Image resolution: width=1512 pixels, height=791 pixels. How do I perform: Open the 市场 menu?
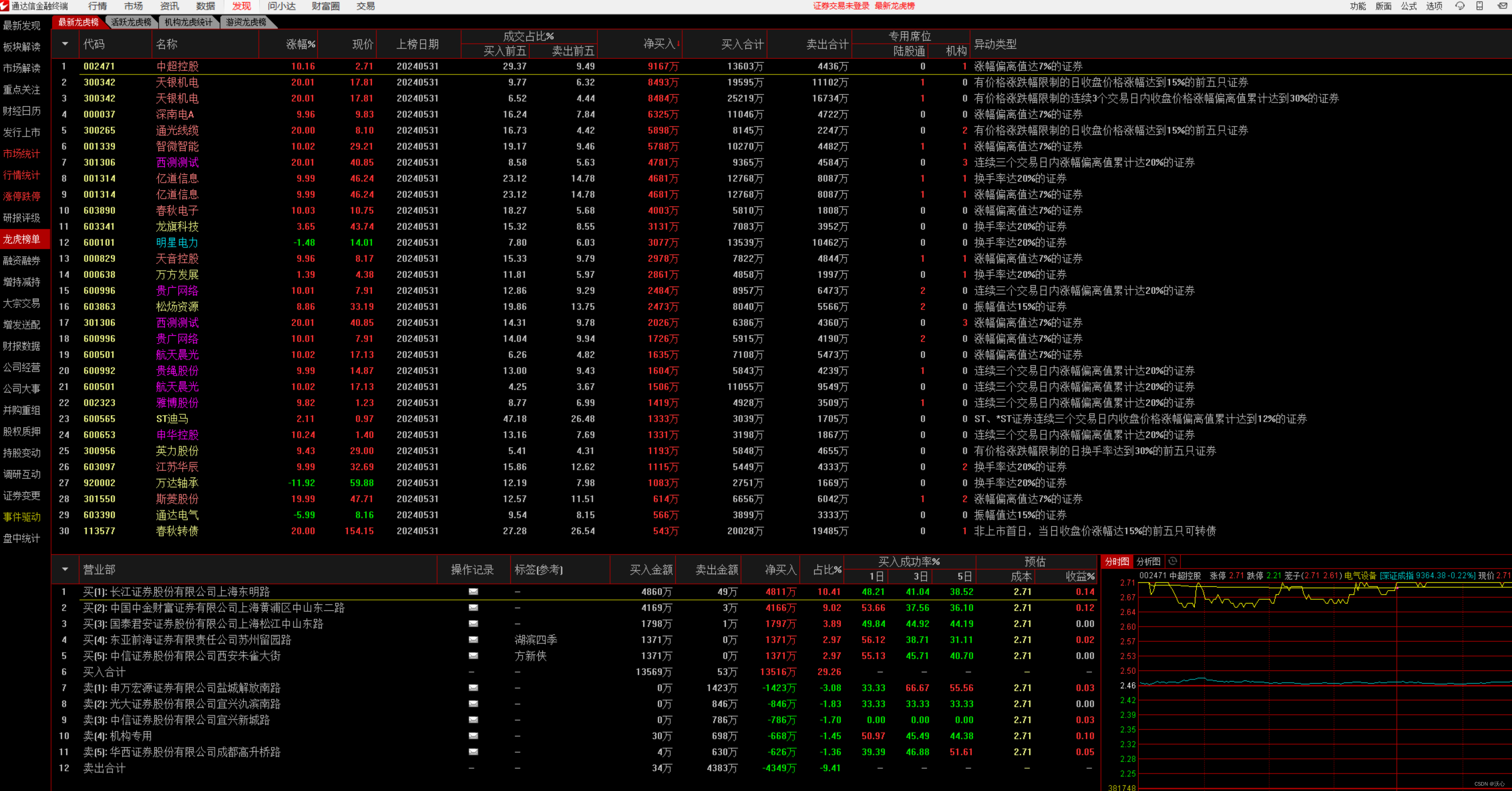click(133, 6)
